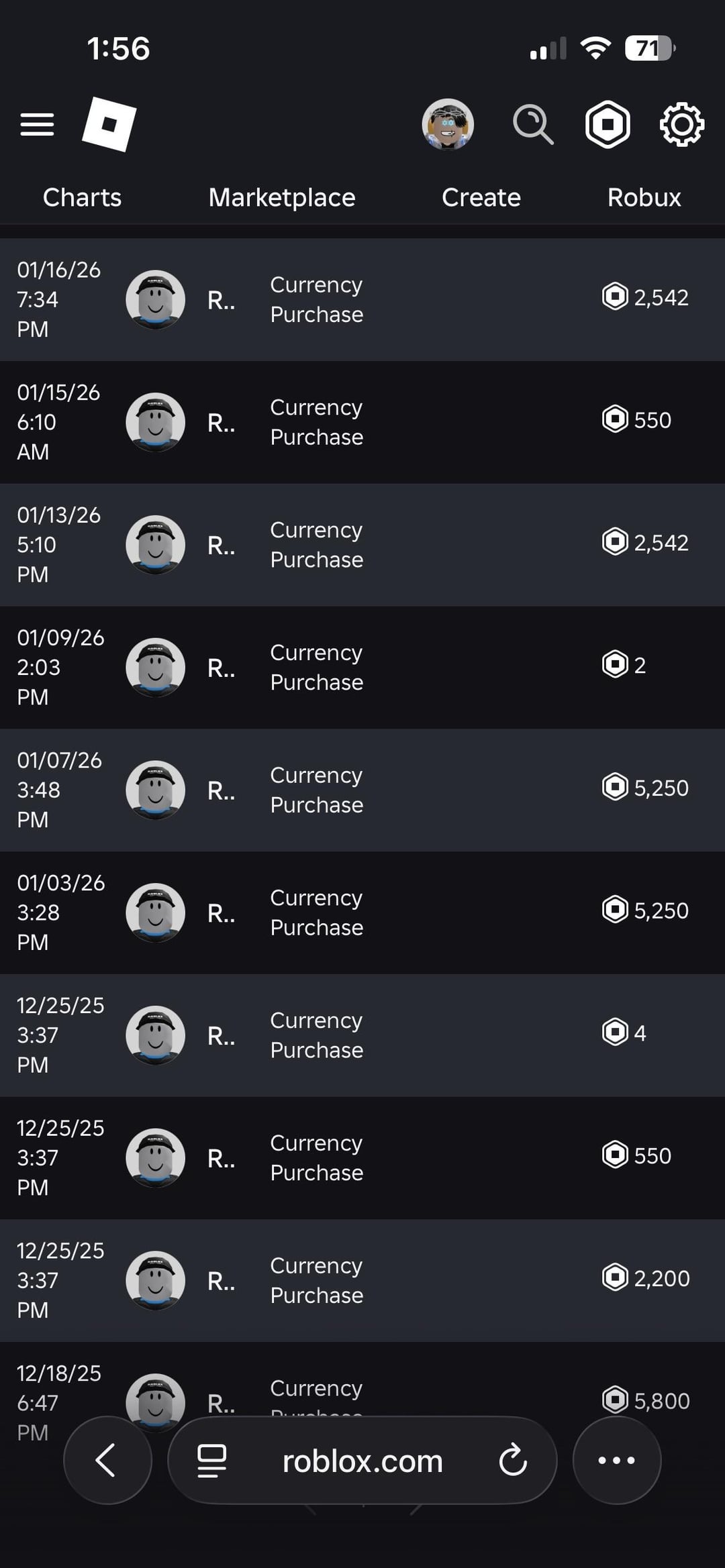The height and width of the screenshot is (1568, 725).
Task: Switch to the Charts tab
Action: (x=82, y=197)
